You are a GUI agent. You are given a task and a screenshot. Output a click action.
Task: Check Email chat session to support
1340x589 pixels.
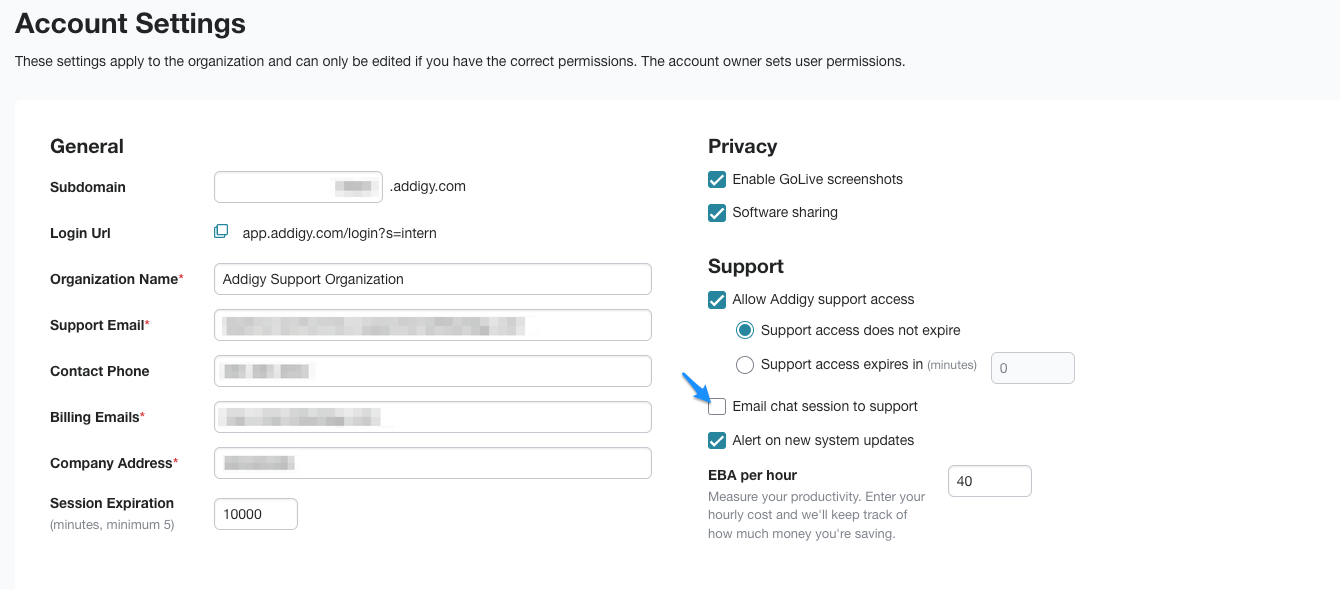pyautogui.click(x=717, y=407)
